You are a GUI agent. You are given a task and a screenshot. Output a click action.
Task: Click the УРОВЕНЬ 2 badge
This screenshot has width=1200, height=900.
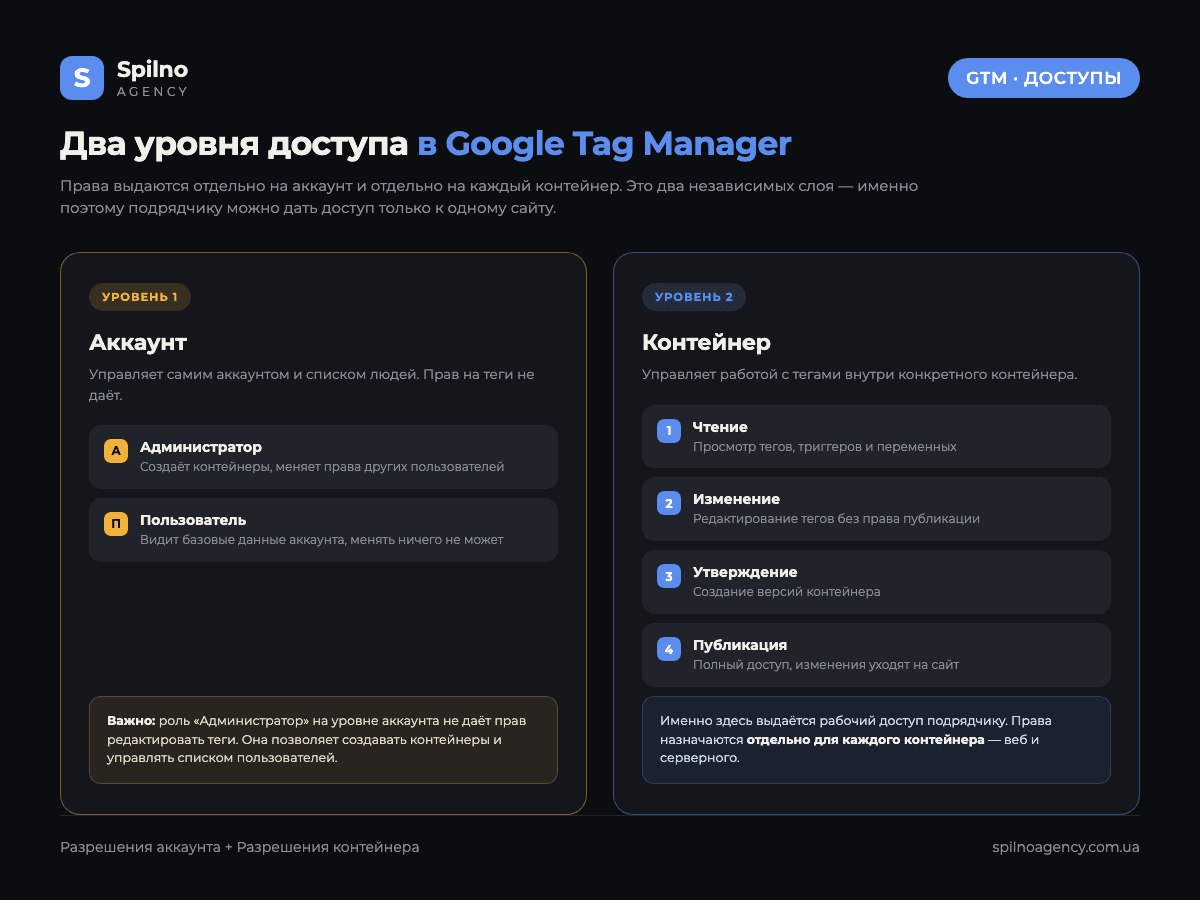pyautogui.click(x=694, y=297)
